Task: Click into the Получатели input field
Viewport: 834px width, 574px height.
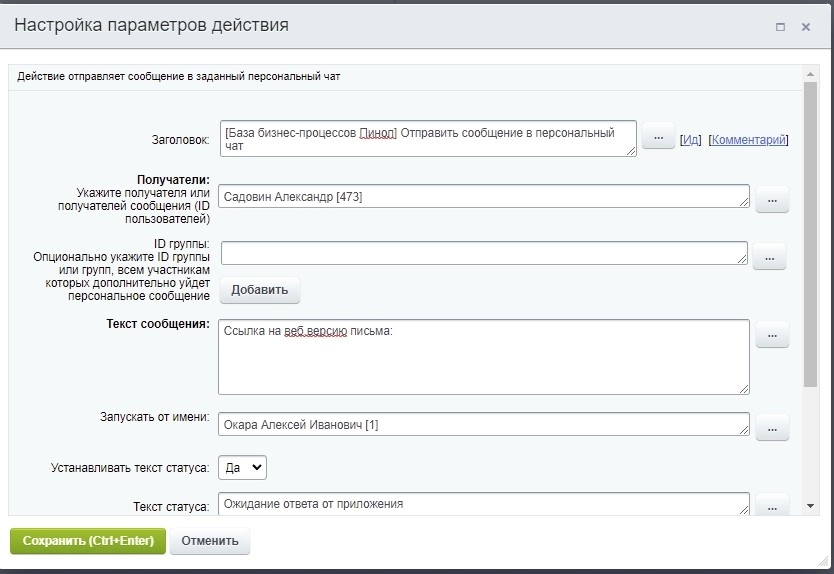Action: pos(483,197)
